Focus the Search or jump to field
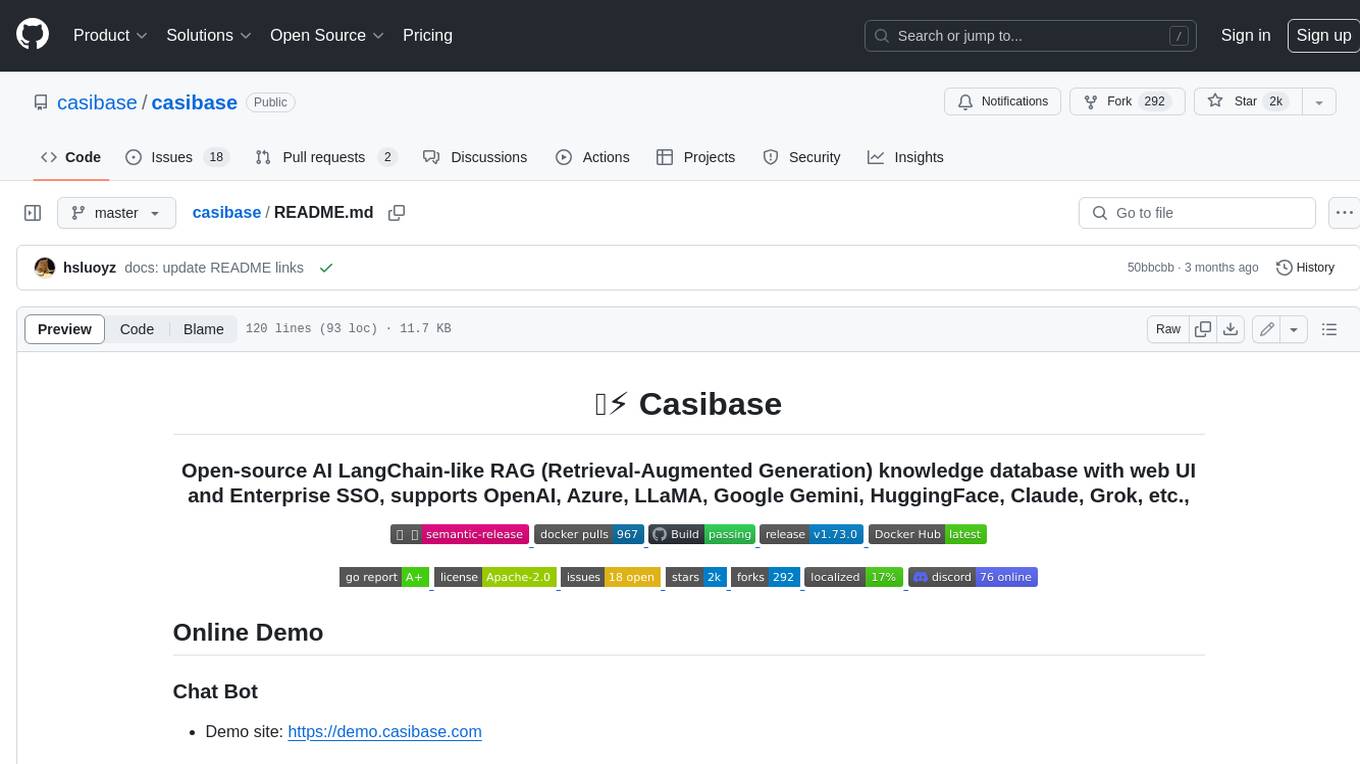This screenshot has height=764, width=1360. tap(1032, 35)
